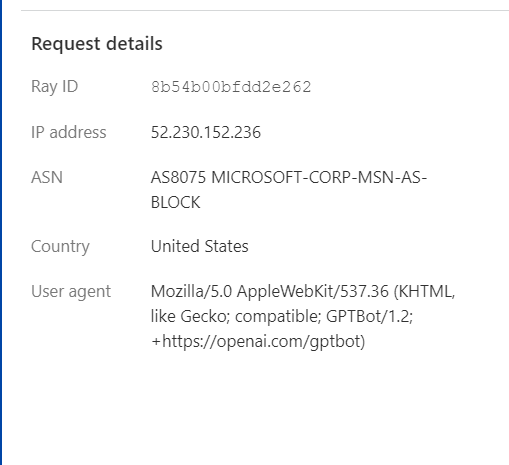The image size is (509, 465).
Task: Click like Gecko; in user agent string
Action: [x=190, y=316]
